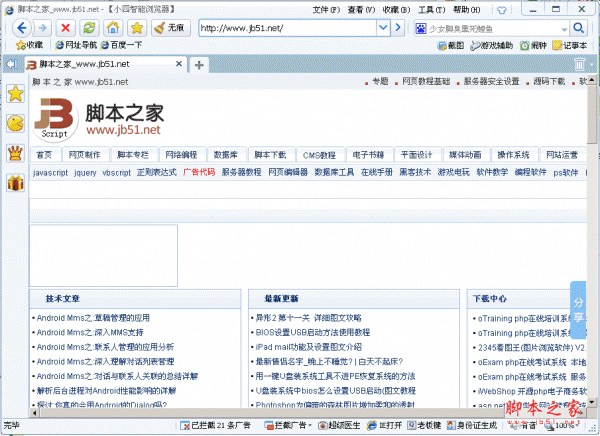Click 已拦截 21 条广告 status item
Image resolution: width=600 pixels, height=436 pixels.
[215, 425]
